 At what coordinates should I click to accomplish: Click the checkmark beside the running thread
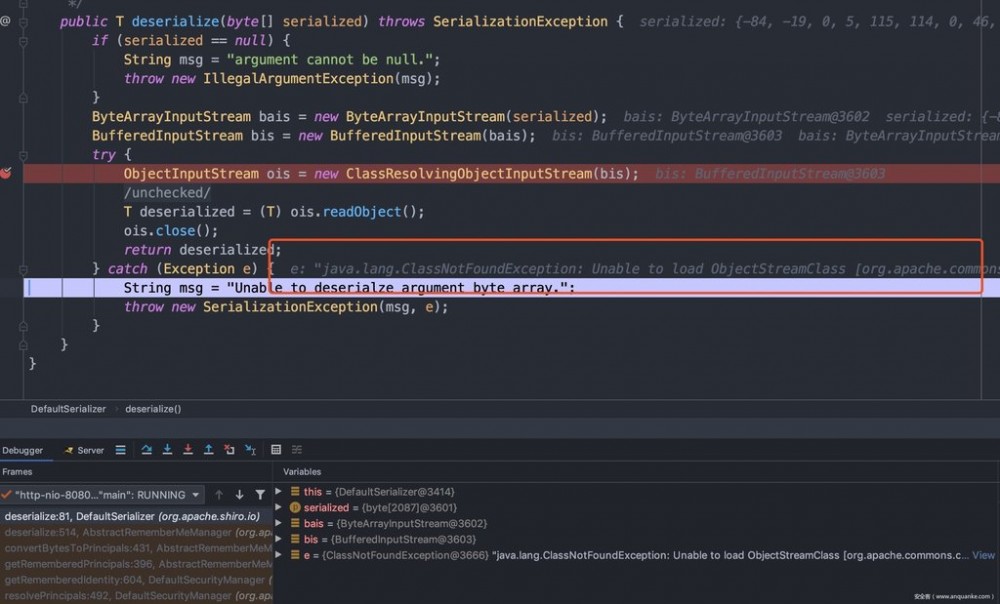click(8, 493)
